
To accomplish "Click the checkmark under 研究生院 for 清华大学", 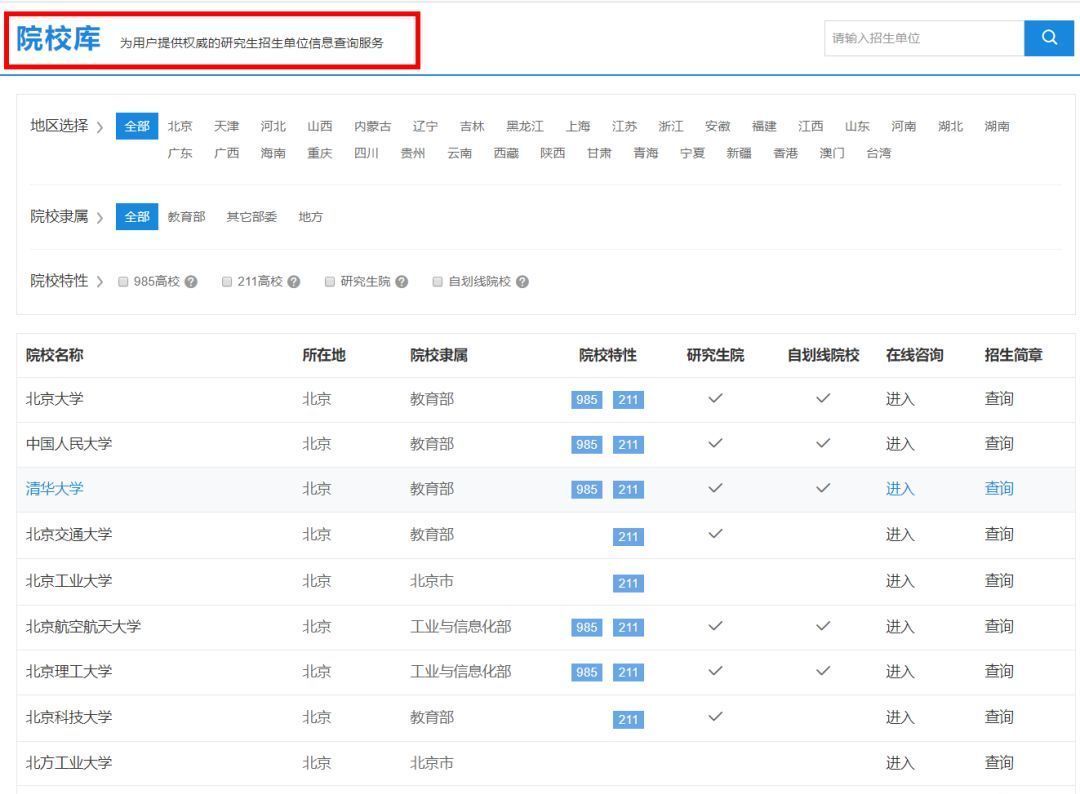I will tap(715, 489).
